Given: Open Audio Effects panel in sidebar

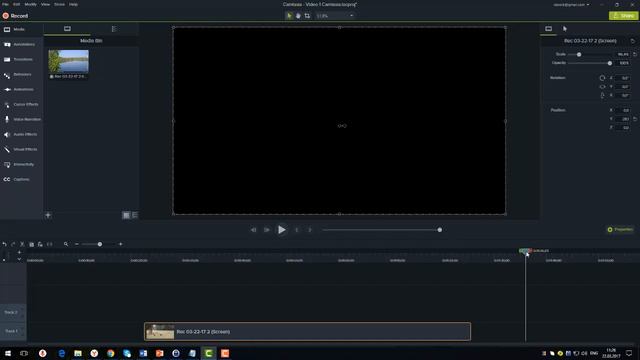Looking at the screenshot, I should point(21,134).
